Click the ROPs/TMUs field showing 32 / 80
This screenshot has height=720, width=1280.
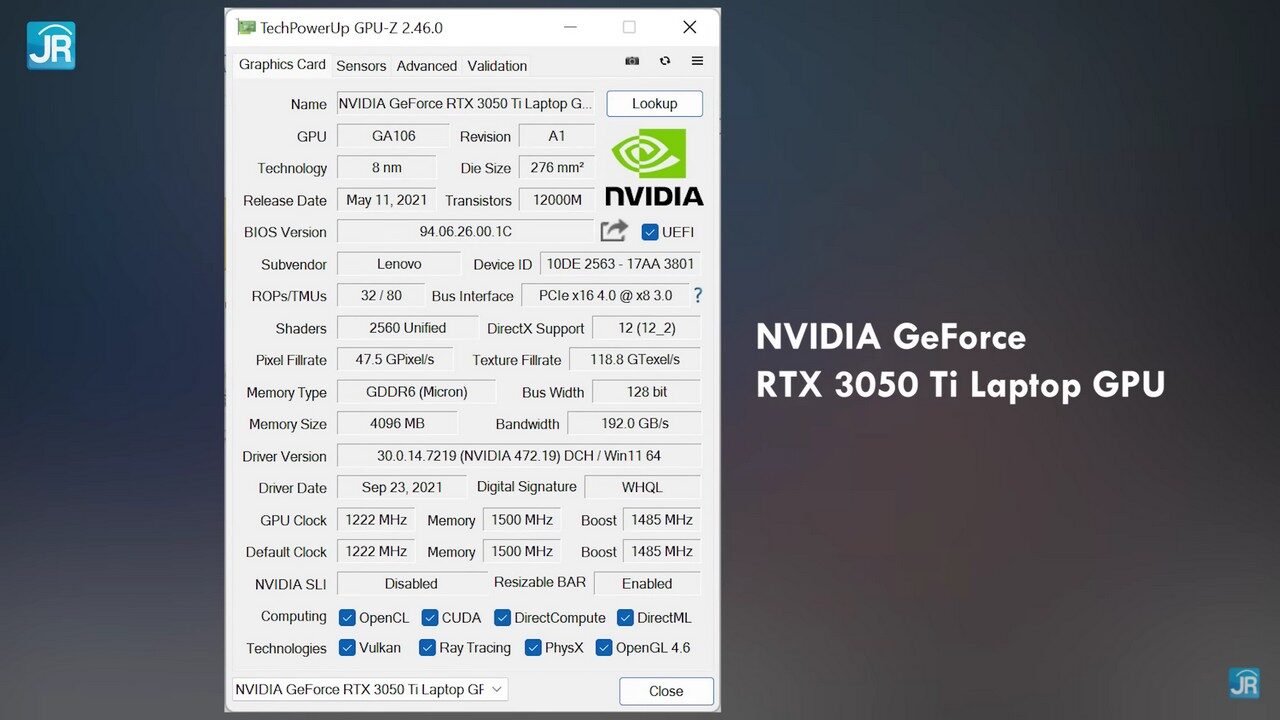point(381,296)
